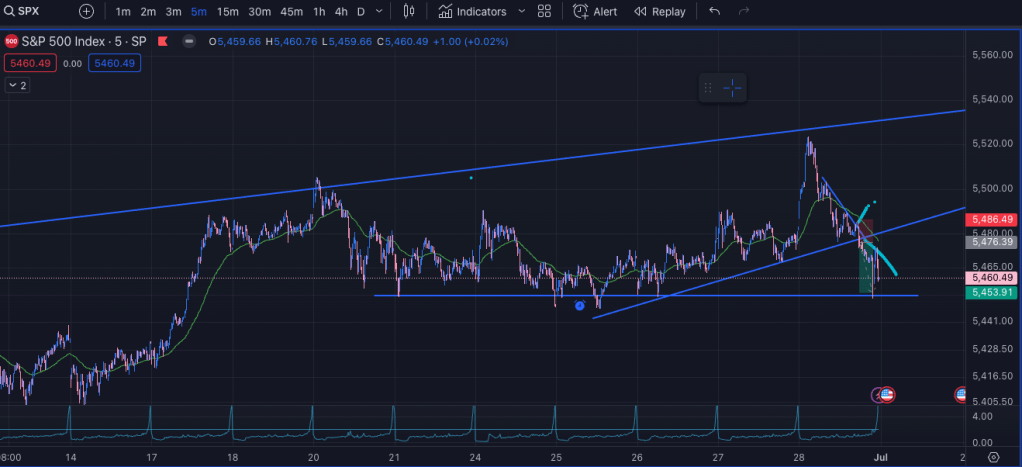Click the US flag economic event marker
Image resolution: width=1022 pixels, height=467 pixels.
886,395
